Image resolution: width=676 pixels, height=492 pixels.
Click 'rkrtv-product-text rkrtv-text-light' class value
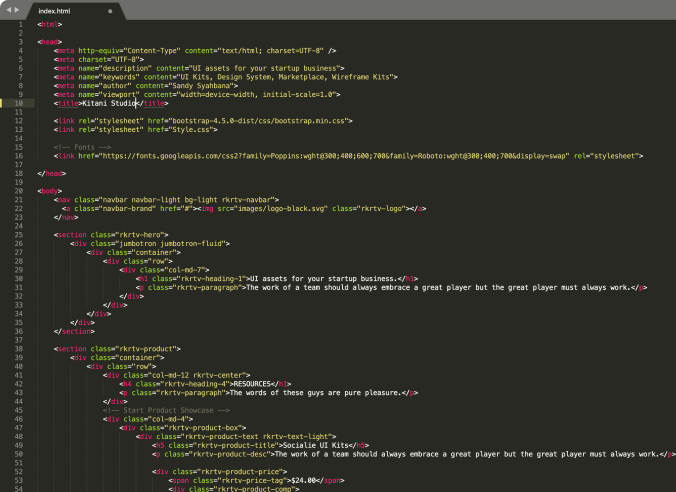tap(256, 436)
